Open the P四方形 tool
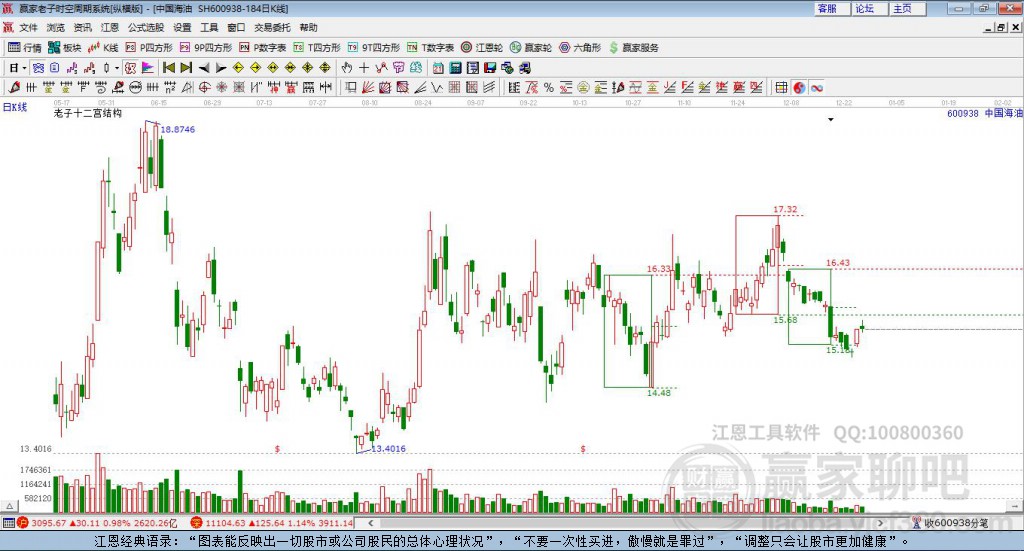Screen dimensions: 1024x551 [x=149, y=48]
